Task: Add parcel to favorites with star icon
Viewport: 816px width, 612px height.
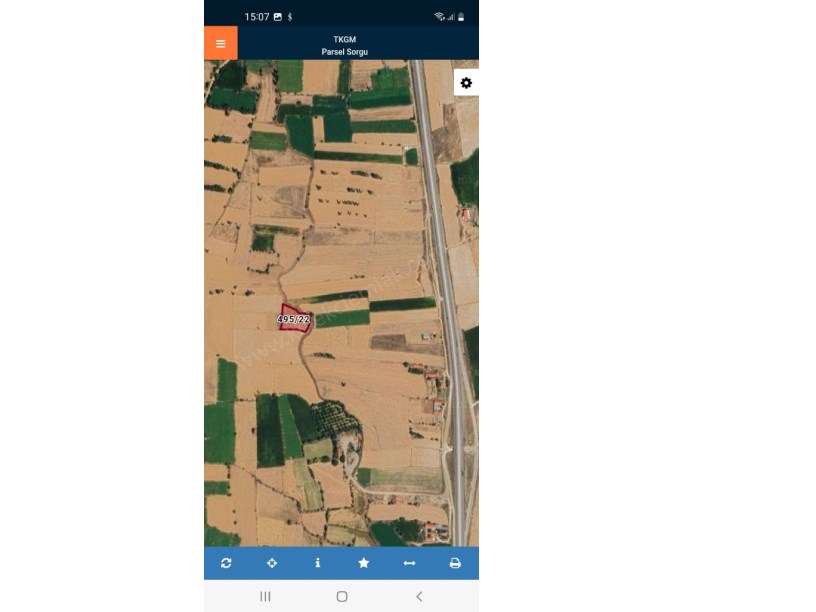Action: [364, 563]
